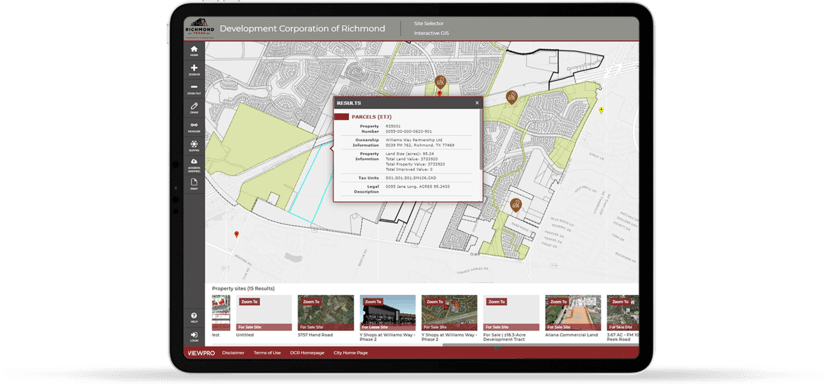The height and width of the screenshot is (386, 824).
Task: Open the Measure tool
Action: pos(194,127)
